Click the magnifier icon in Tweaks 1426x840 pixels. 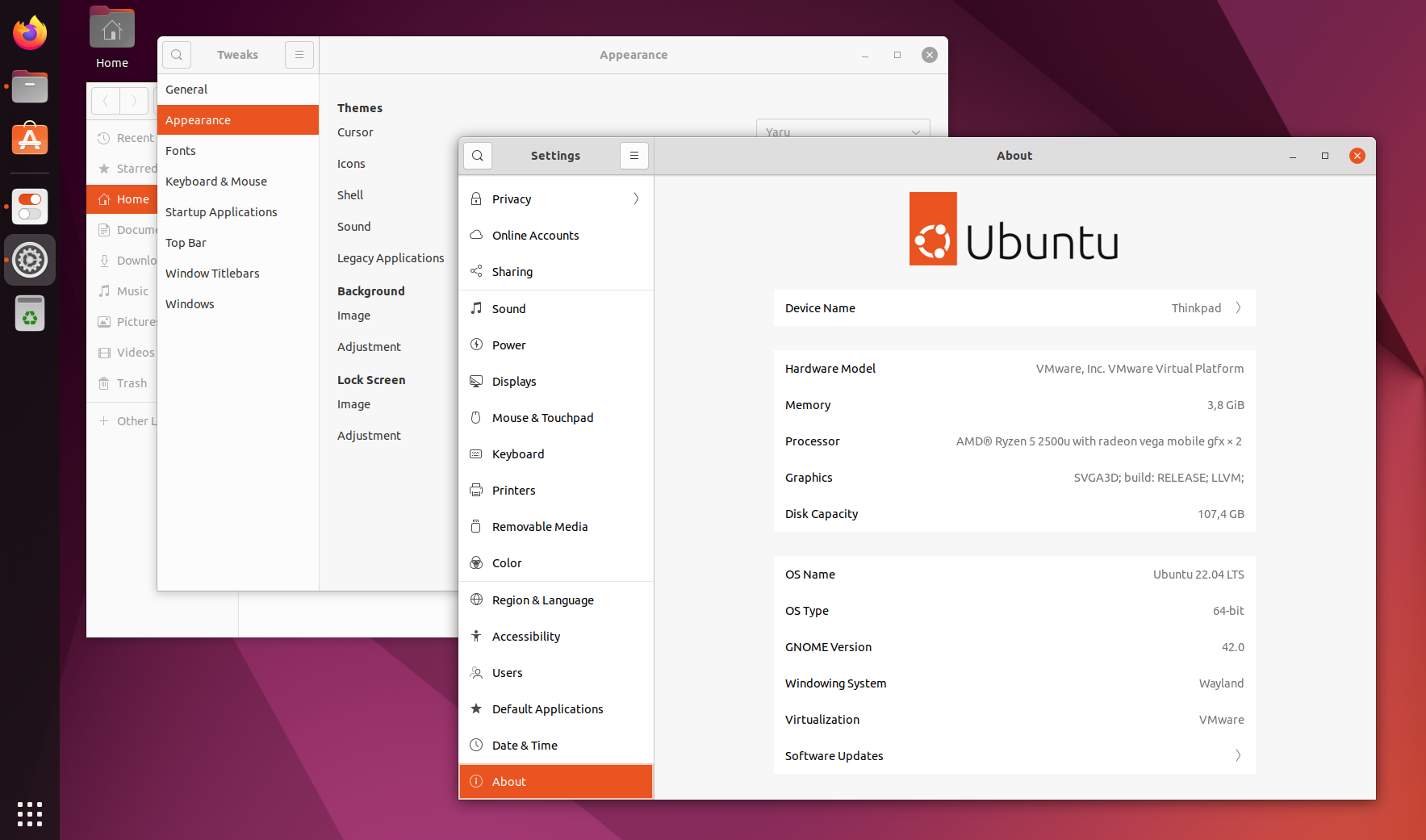[176, 54]
